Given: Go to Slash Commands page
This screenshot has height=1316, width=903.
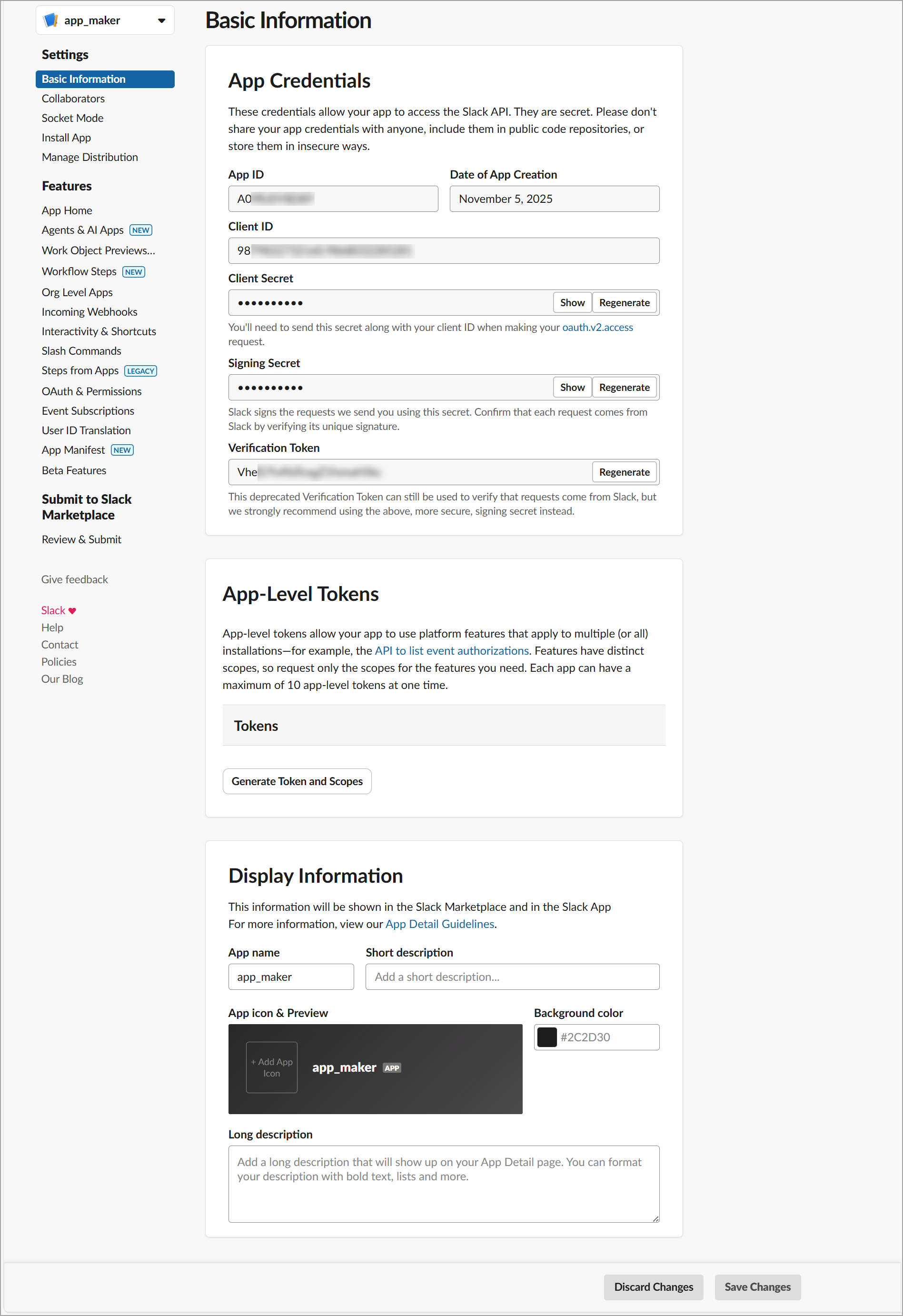Looking at the screenshot, I should pos(81,351).
